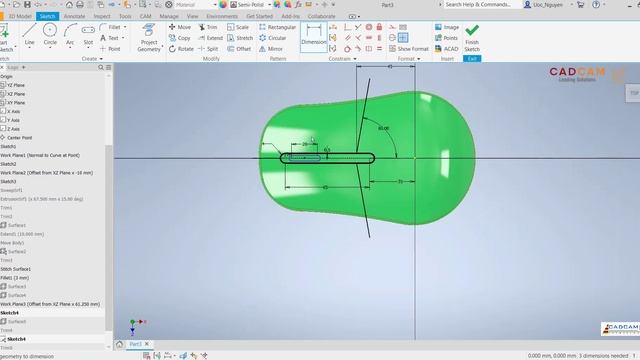Click the Save icon in quick access toolbar
This screenshot has height=360, width=640.
click(x=27, y=4)
